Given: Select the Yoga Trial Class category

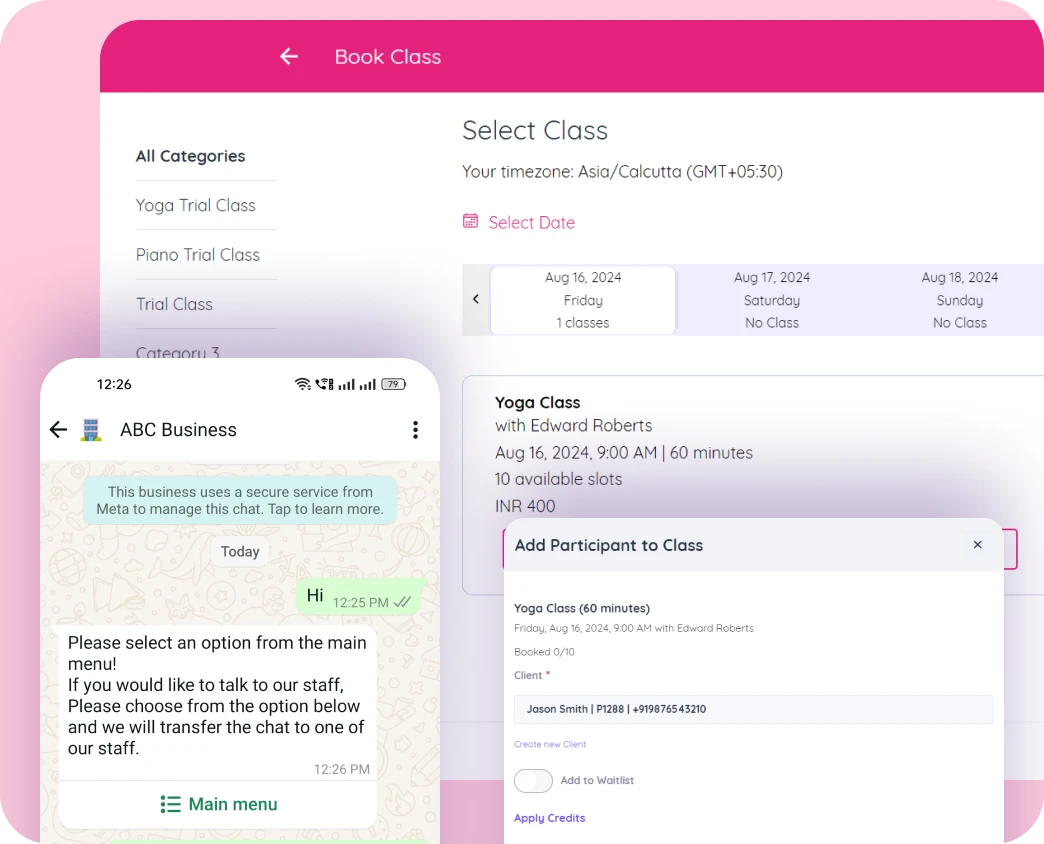Looking at the screenshot, I should (x=196, y=205).
